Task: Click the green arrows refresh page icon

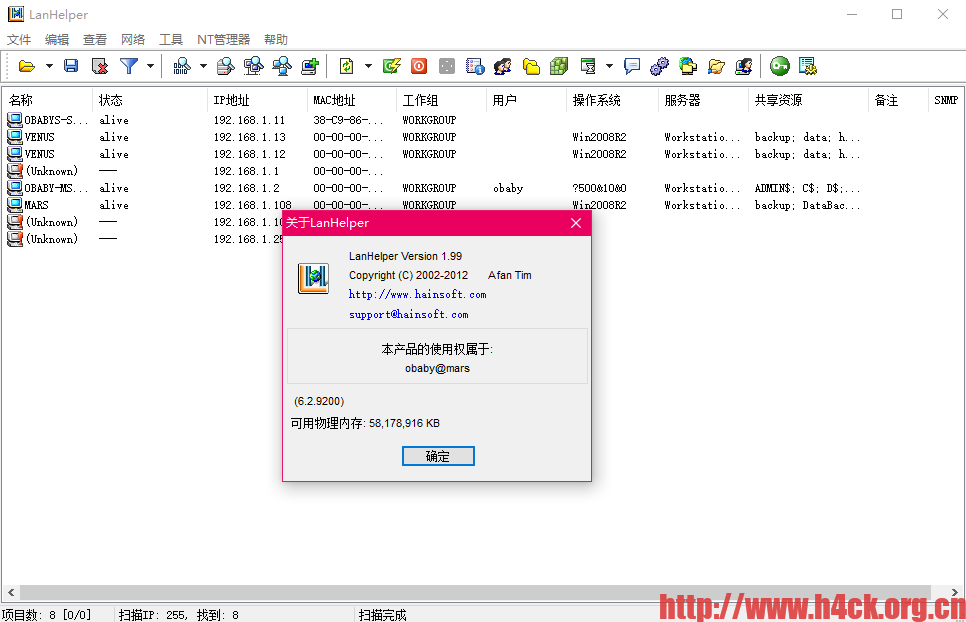Action: [x=347, y=66]
